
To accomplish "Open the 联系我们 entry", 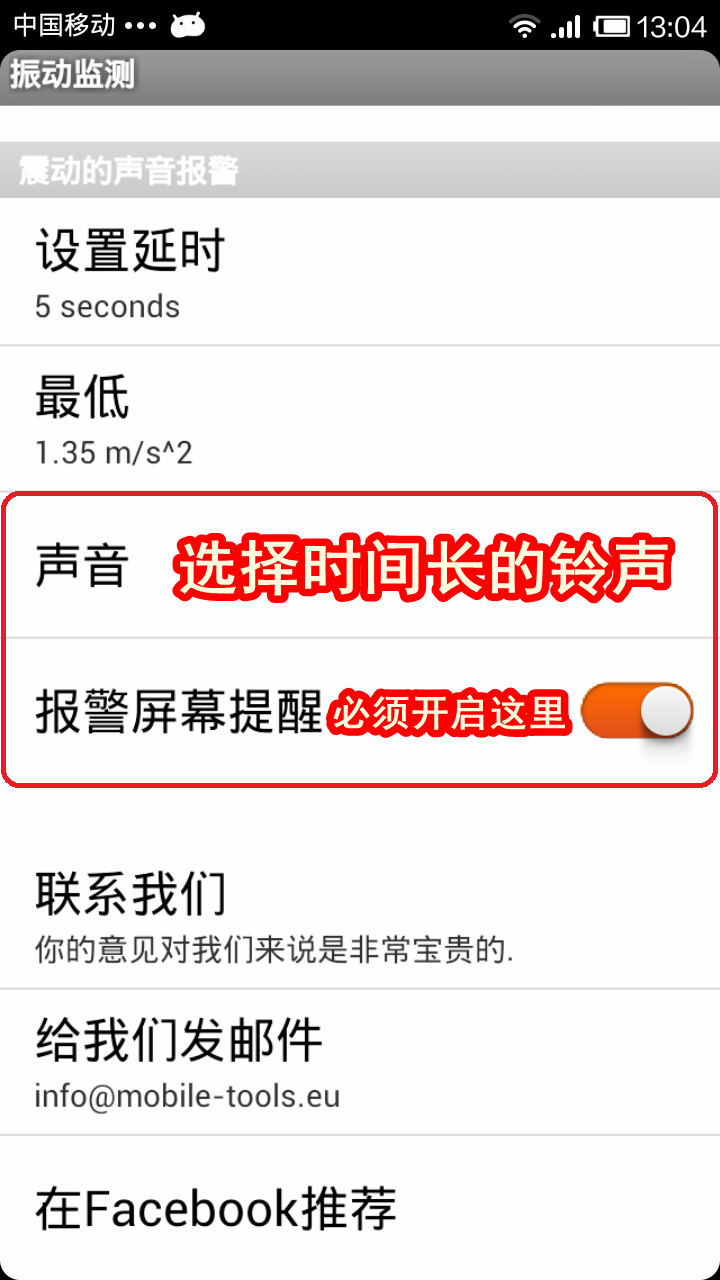I will [360, 915].
